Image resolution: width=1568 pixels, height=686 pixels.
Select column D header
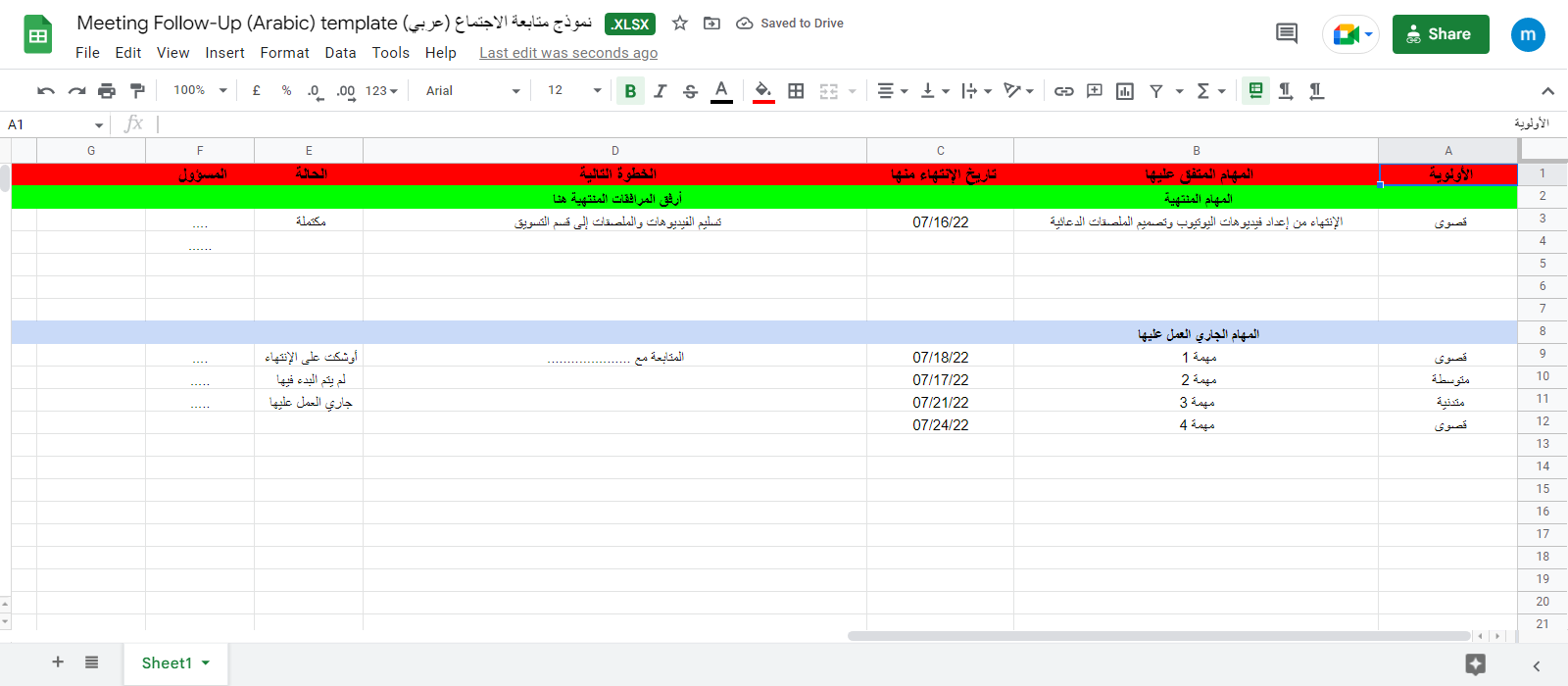click(x=614, y=151)
